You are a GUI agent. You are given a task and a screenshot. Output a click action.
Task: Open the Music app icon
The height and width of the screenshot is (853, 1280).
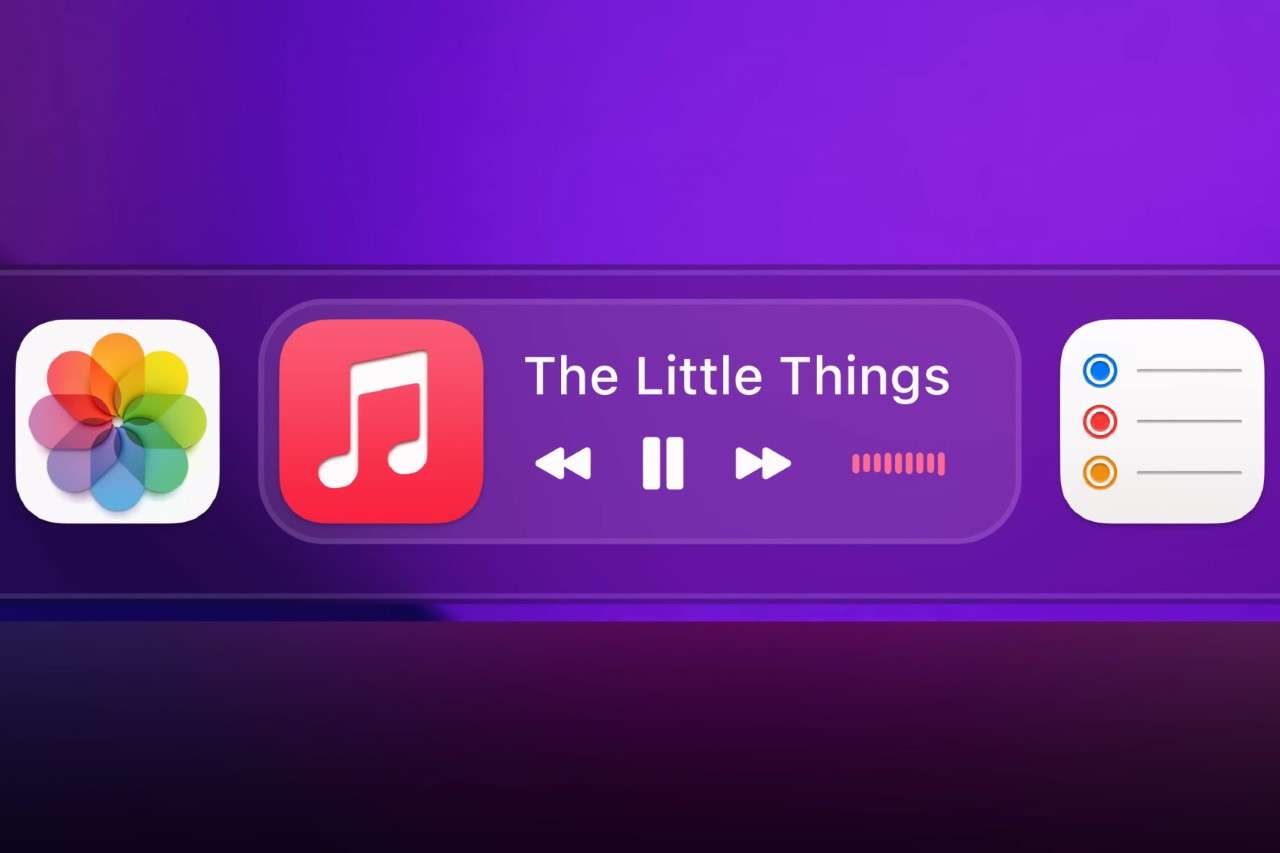click(x=381, y=421)
